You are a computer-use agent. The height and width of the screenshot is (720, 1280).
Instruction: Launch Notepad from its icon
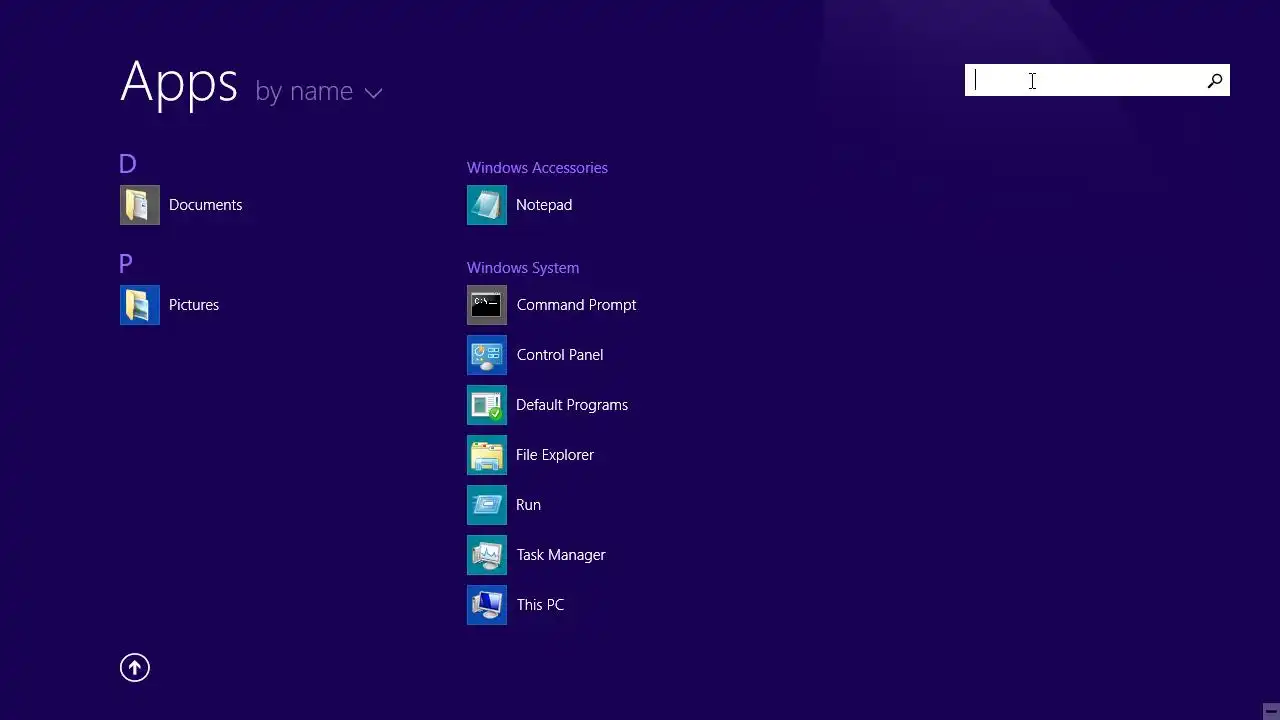[487, 205]
